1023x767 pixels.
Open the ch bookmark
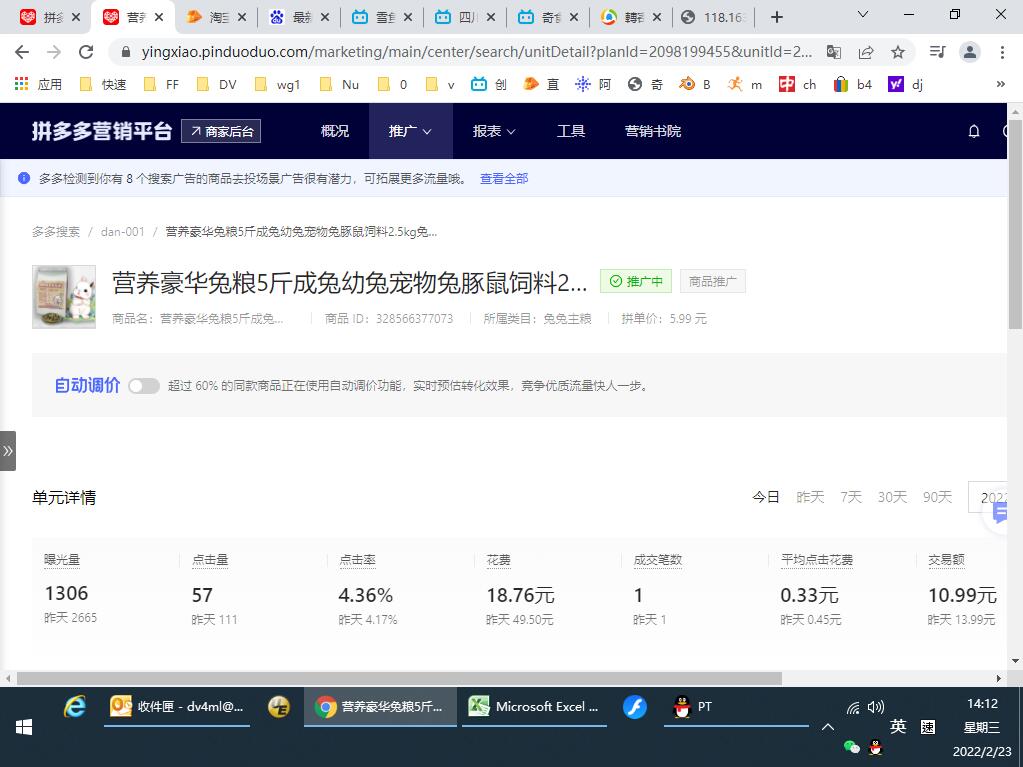(797, 84)
